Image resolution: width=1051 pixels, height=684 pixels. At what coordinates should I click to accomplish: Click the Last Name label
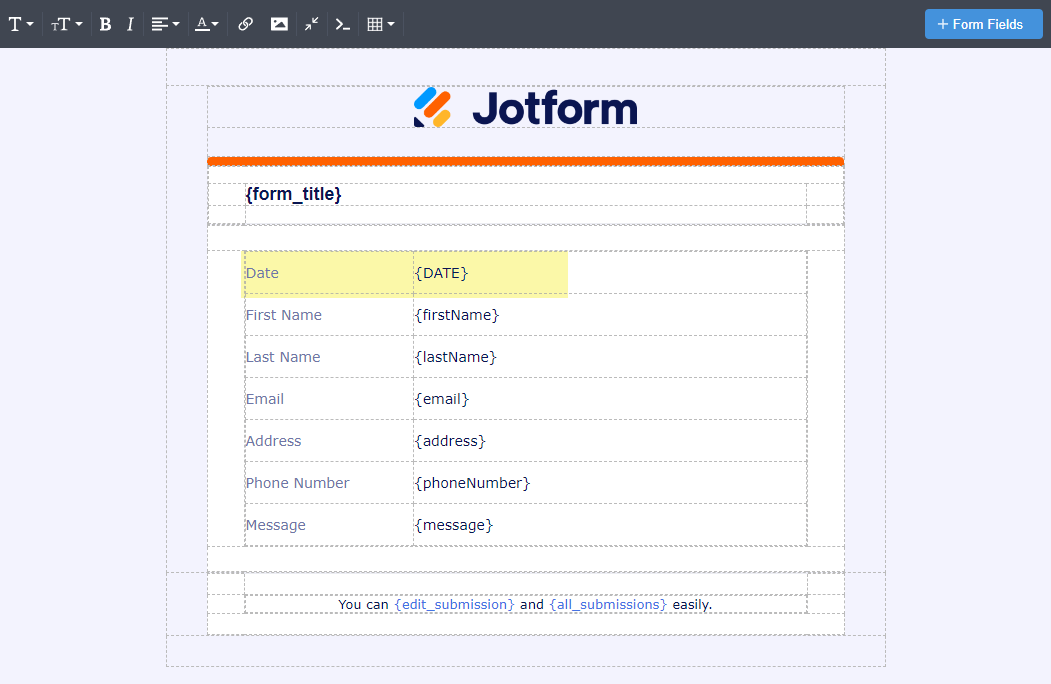(283, 357)
